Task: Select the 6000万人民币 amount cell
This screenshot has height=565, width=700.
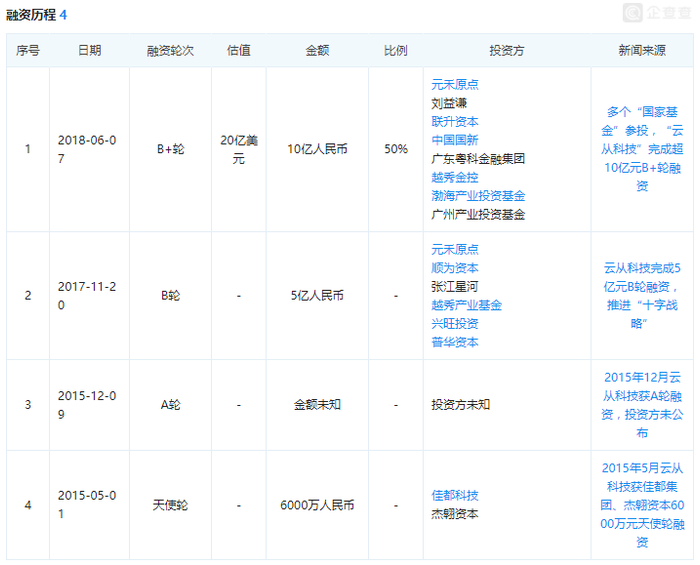Action: pyautogui.click(x=317, y=505)
